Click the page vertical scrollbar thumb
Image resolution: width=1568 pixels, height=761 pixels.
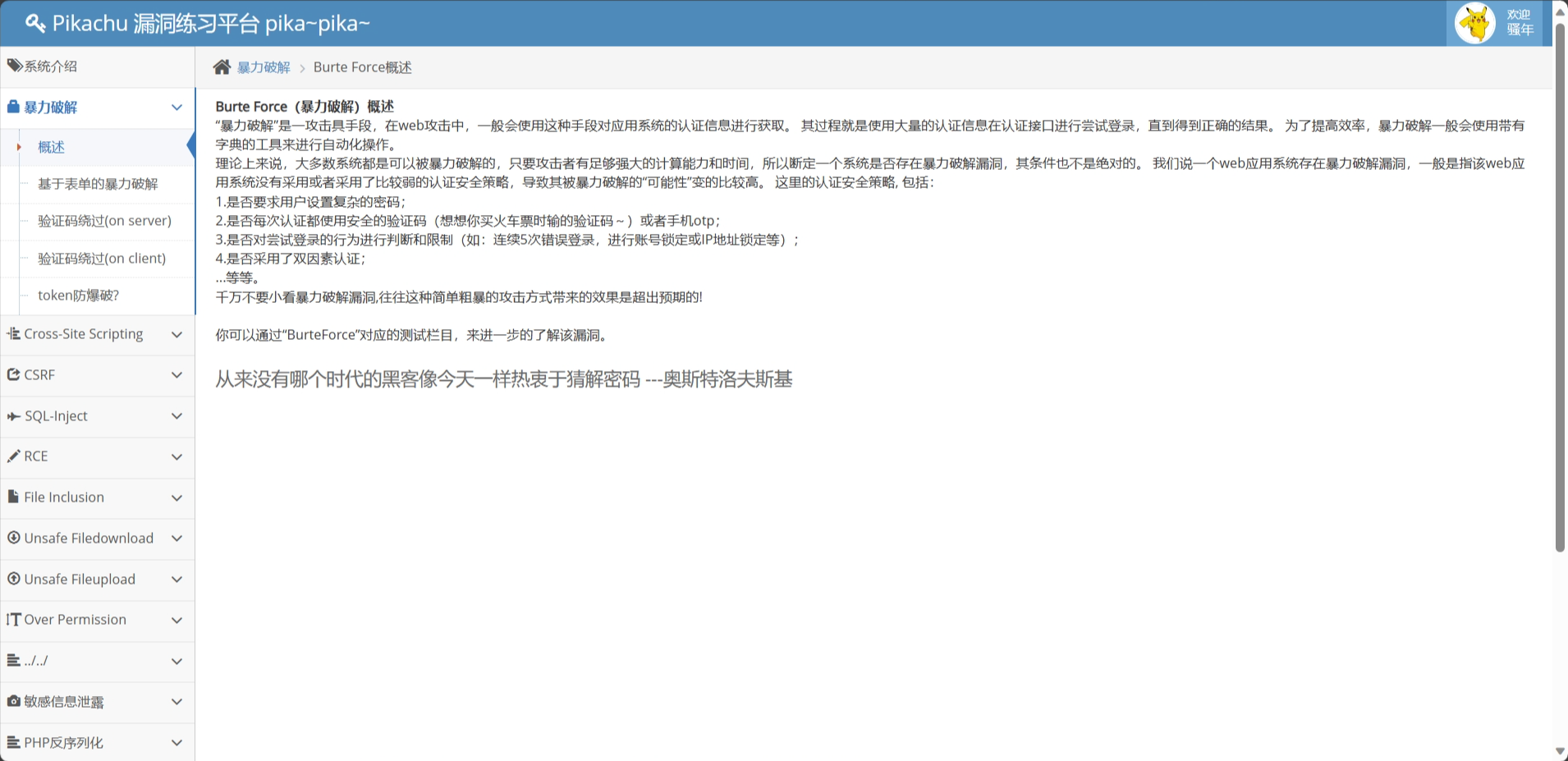[x=1560, y=287]
